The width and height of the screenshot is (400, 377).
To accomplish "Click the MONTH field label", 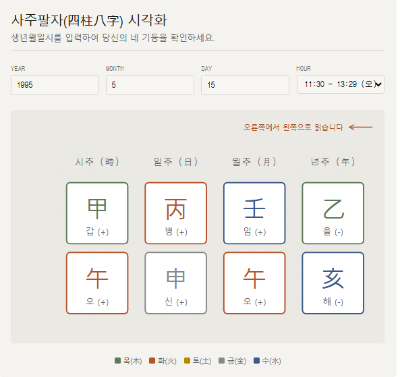I will (115, 69).
